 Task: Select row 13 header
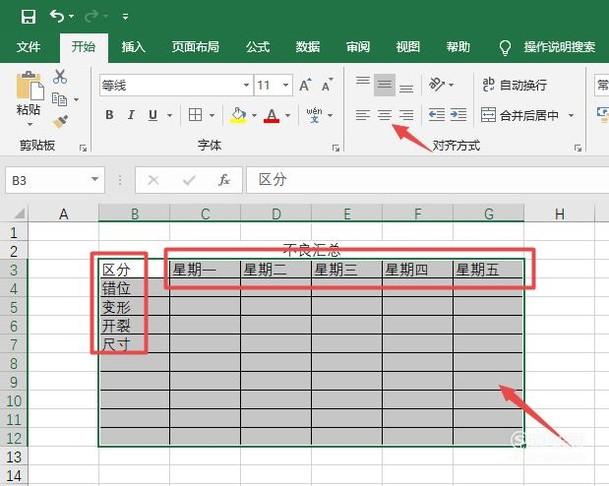click(x=14, y=457)
